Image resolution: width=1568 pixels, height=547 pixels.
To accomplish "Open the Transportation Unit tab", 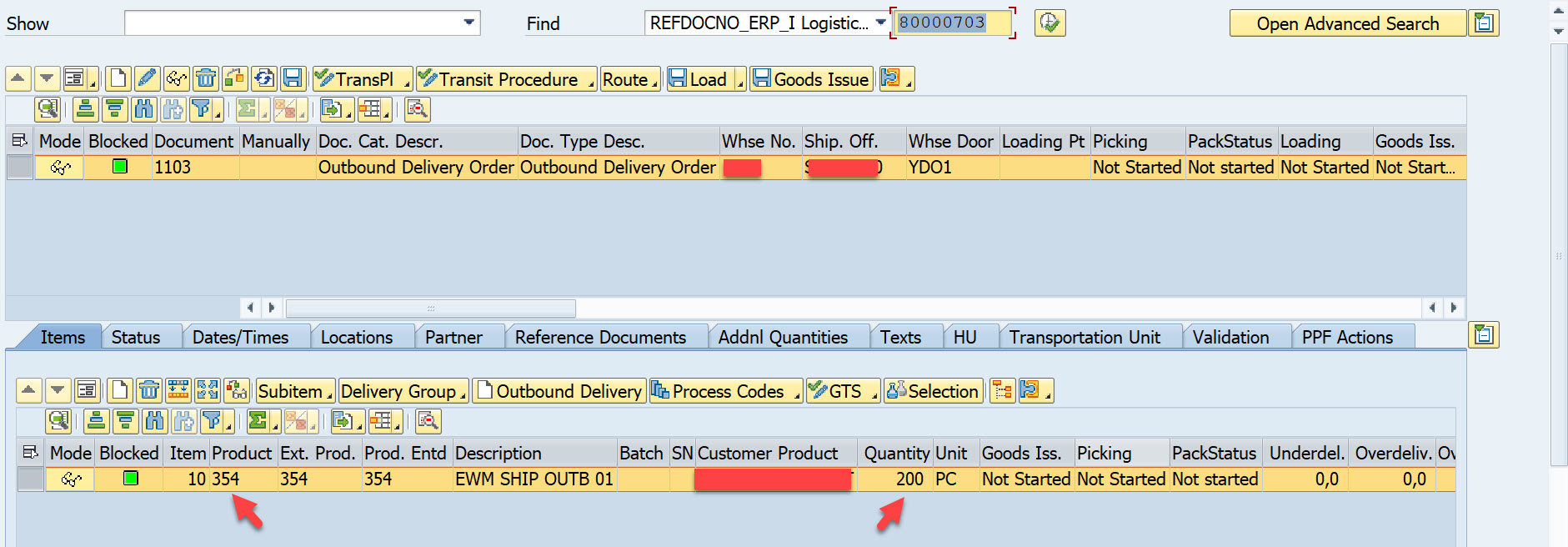I will [x=1085, y=337].
